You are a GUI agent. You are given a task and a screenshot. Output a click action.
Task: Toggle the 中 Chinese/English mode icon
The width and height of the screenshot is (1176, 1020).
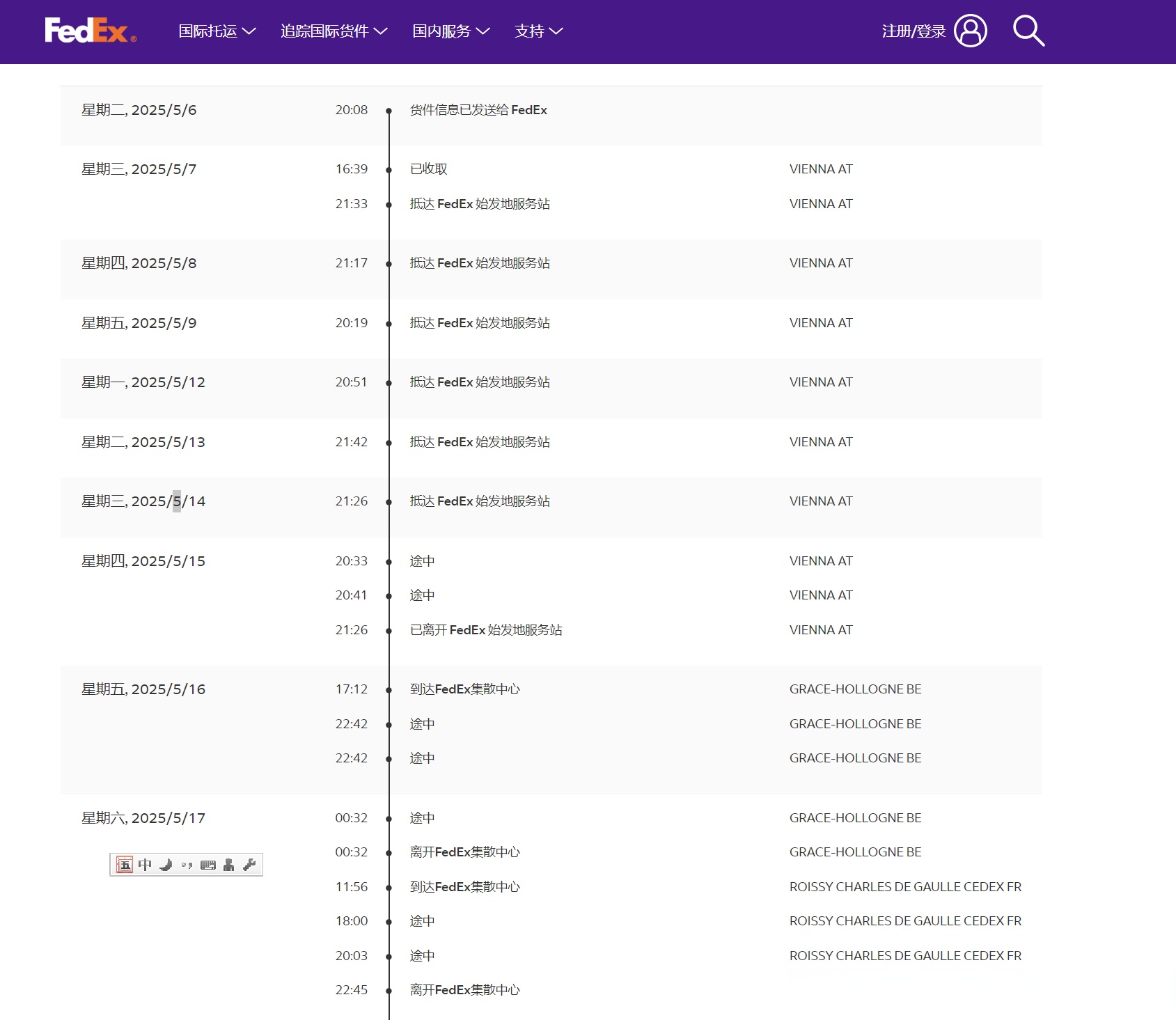pyautogui.click(x=145, y=865)
